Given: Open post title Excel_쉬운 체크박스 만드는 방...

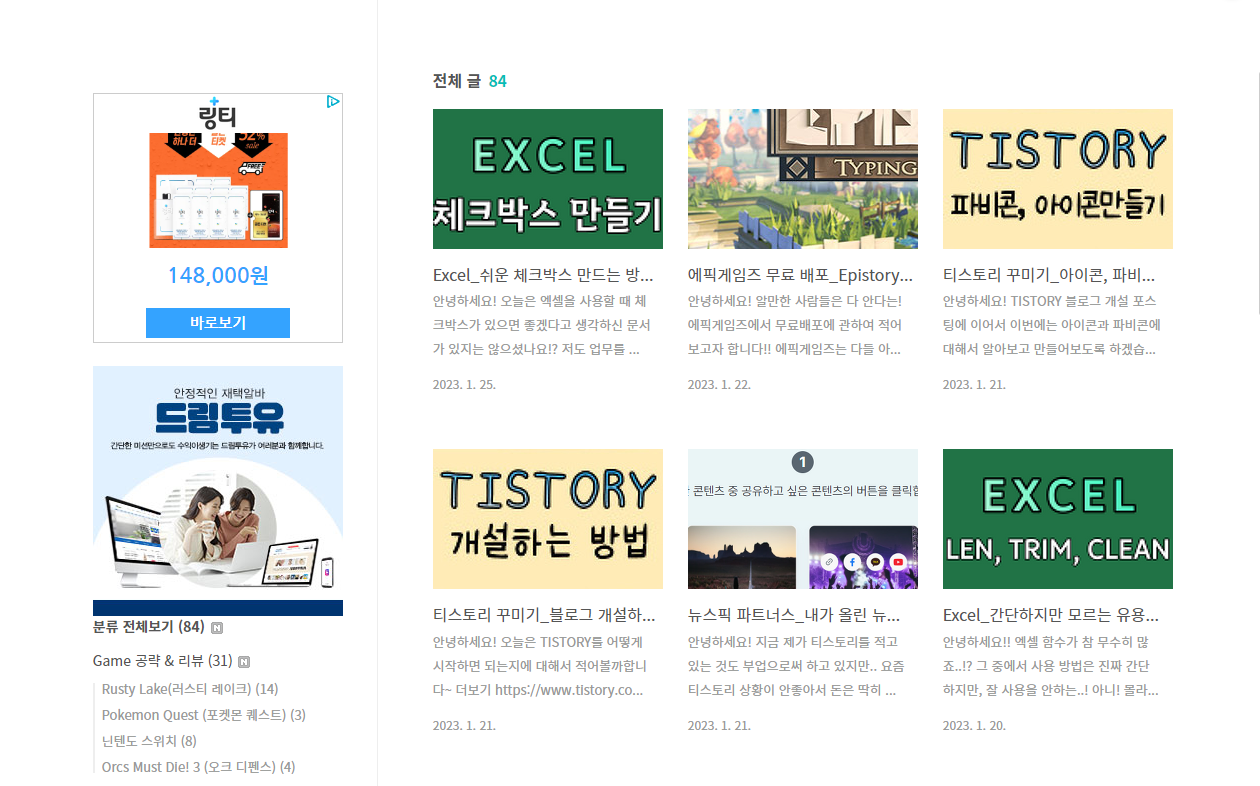Looking at the screenshot, I should tap(543, 275).
